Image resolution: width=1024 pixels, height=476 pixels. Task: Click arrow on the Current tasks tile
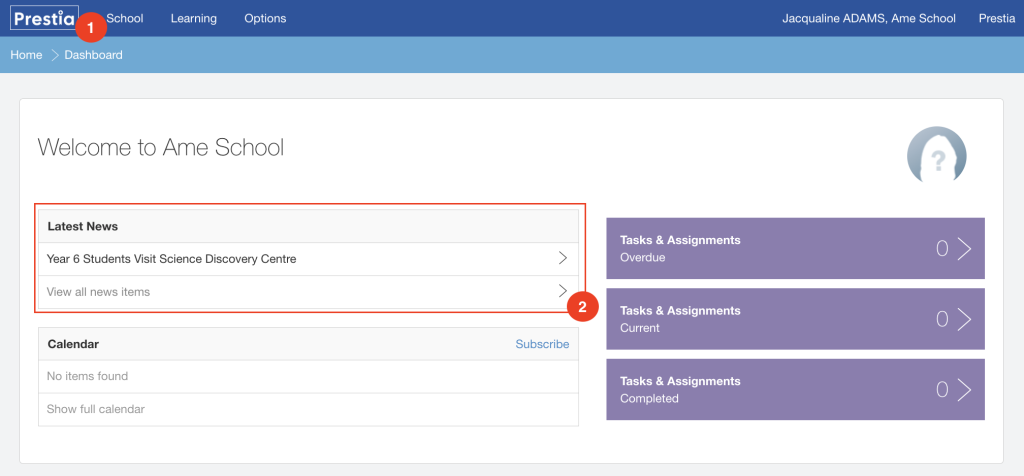(965, 319)
